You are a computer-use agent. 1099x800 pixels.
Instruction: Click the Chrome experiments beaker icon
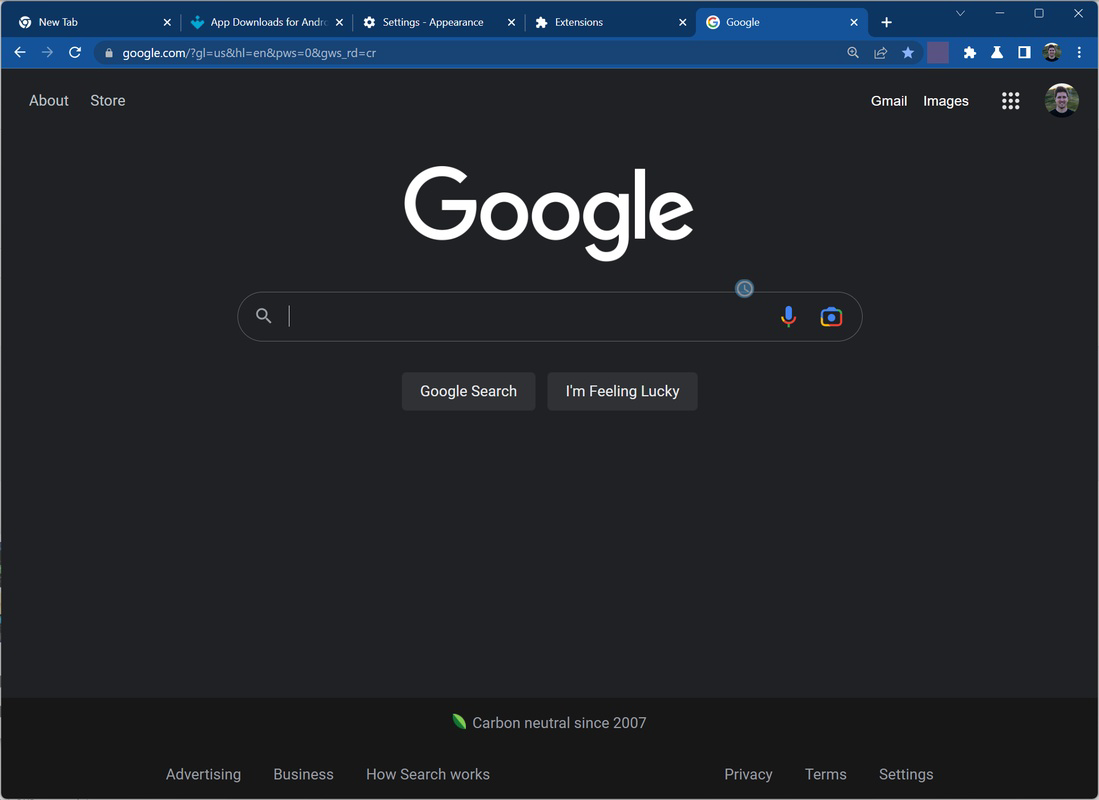pyautogui.click(x=997, y=52)
